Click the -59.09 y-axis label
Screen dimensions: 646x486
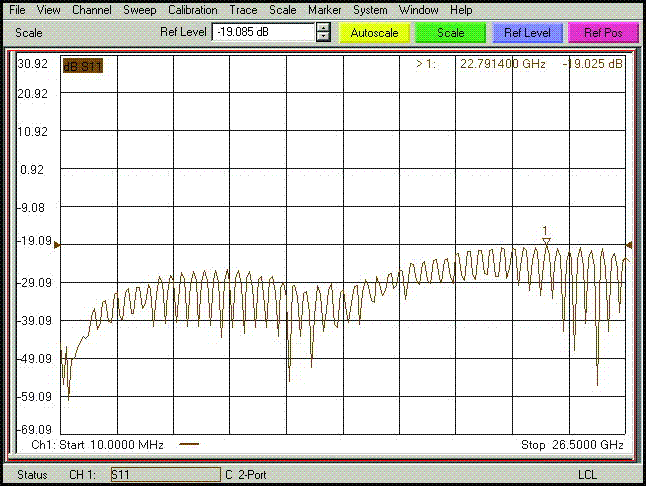(x=34, y=397)
